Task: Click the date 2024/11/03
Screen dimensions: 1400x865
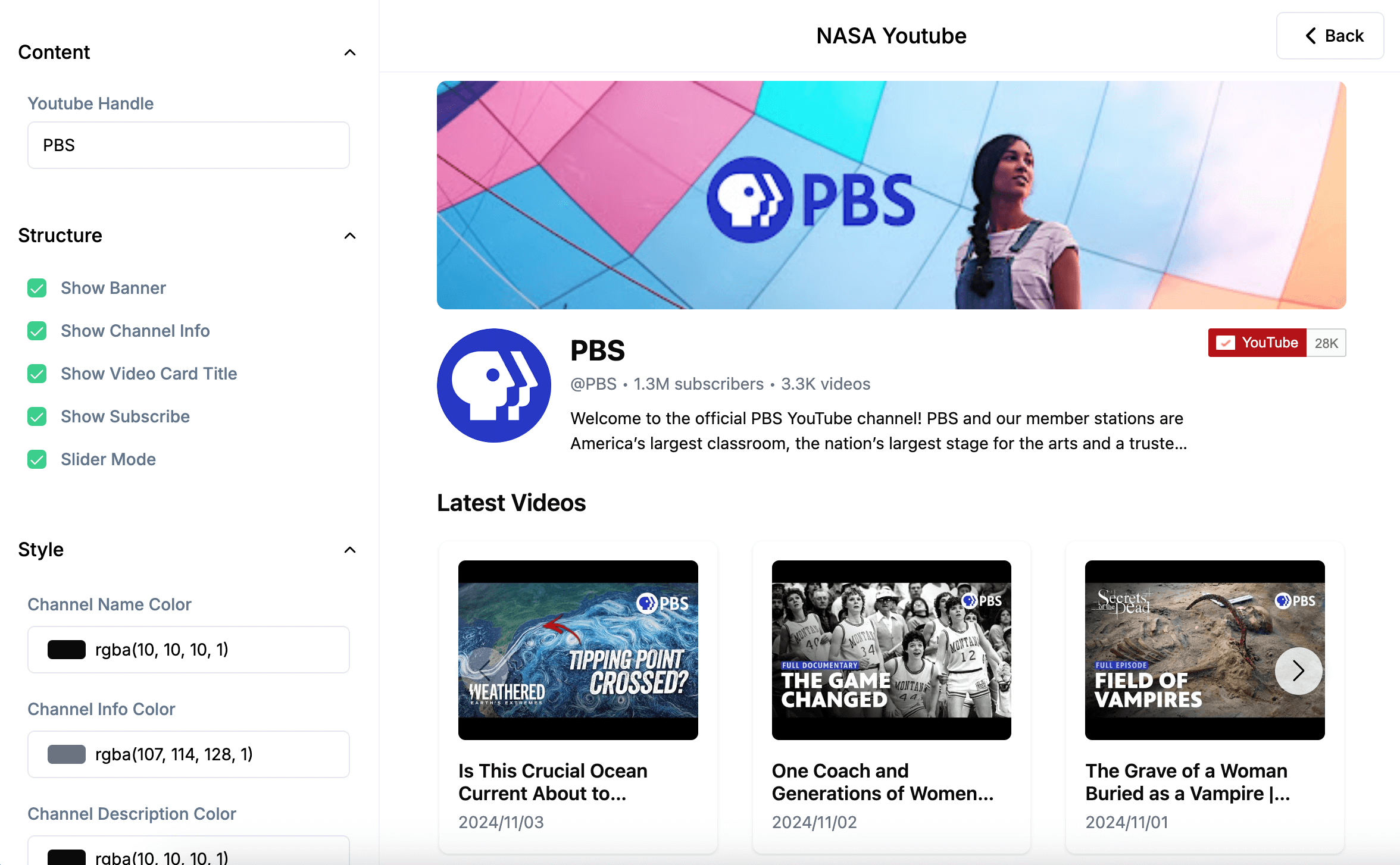Action: pos(501,822)
